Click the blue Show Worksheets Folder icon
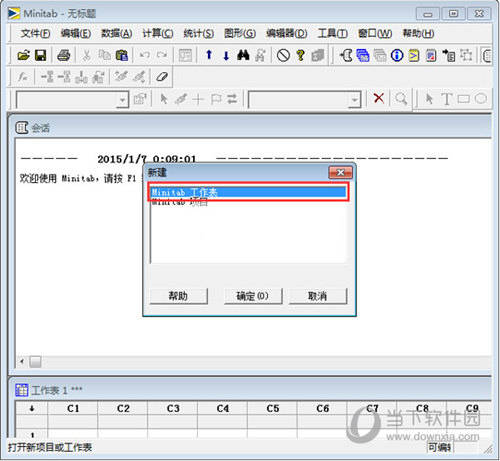Image resolution: width=500 pixels, height=461 pixels. pos(363,55)
